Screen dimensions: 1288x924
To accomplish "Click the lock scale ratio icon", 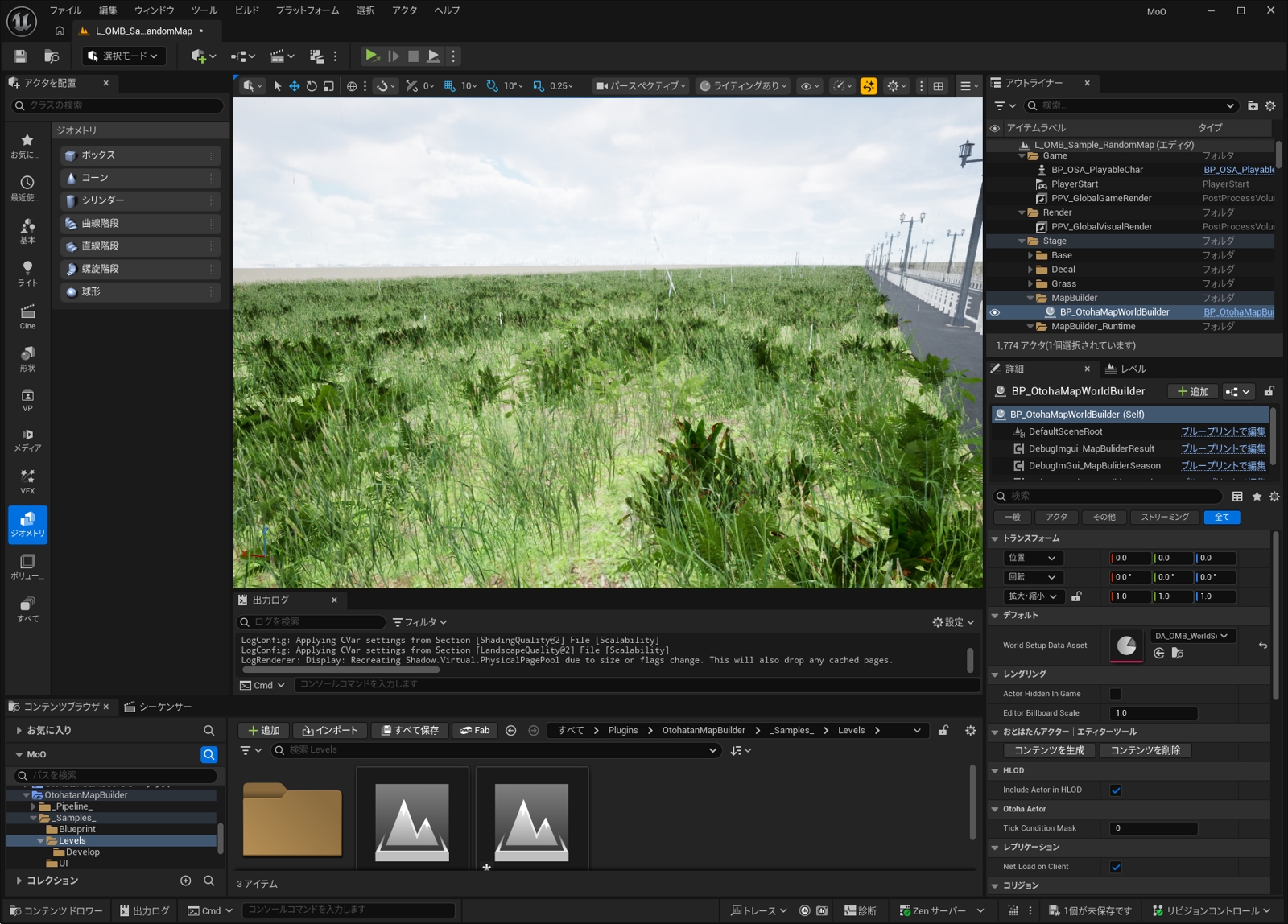I will 1076,596.
